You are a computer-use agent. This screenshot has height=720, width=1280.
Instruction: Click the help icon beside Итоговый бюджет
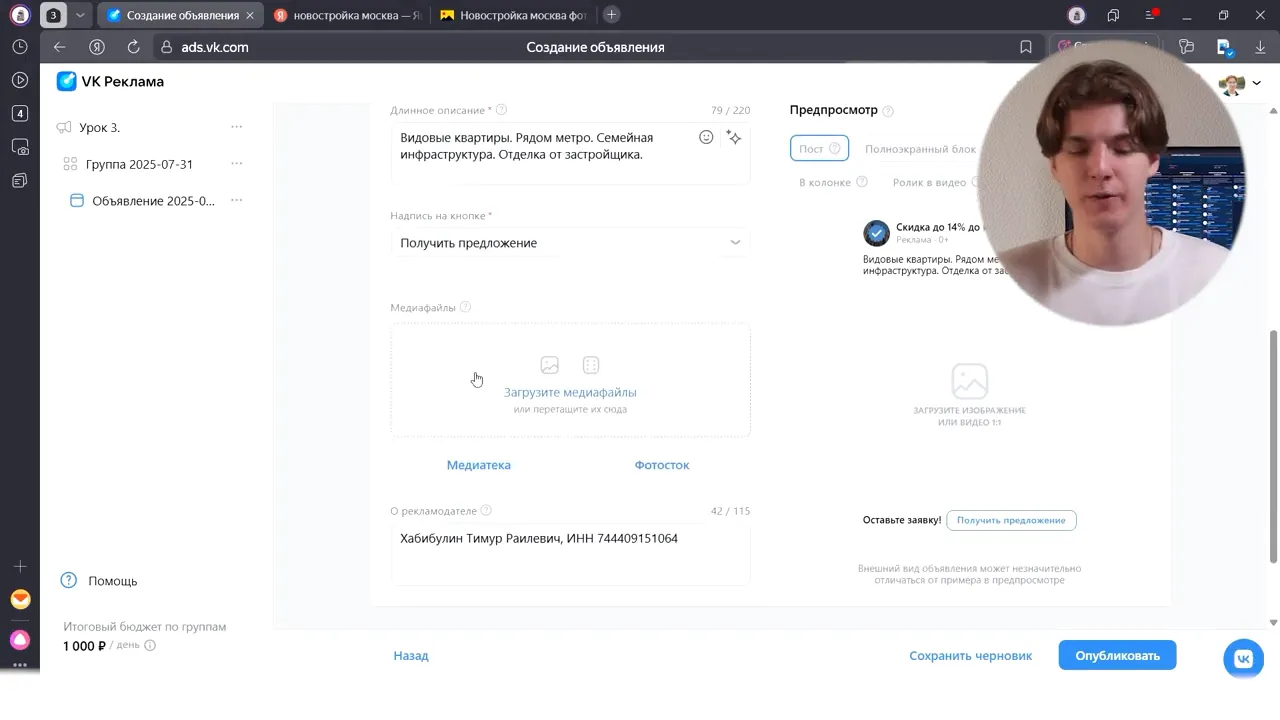148,645
